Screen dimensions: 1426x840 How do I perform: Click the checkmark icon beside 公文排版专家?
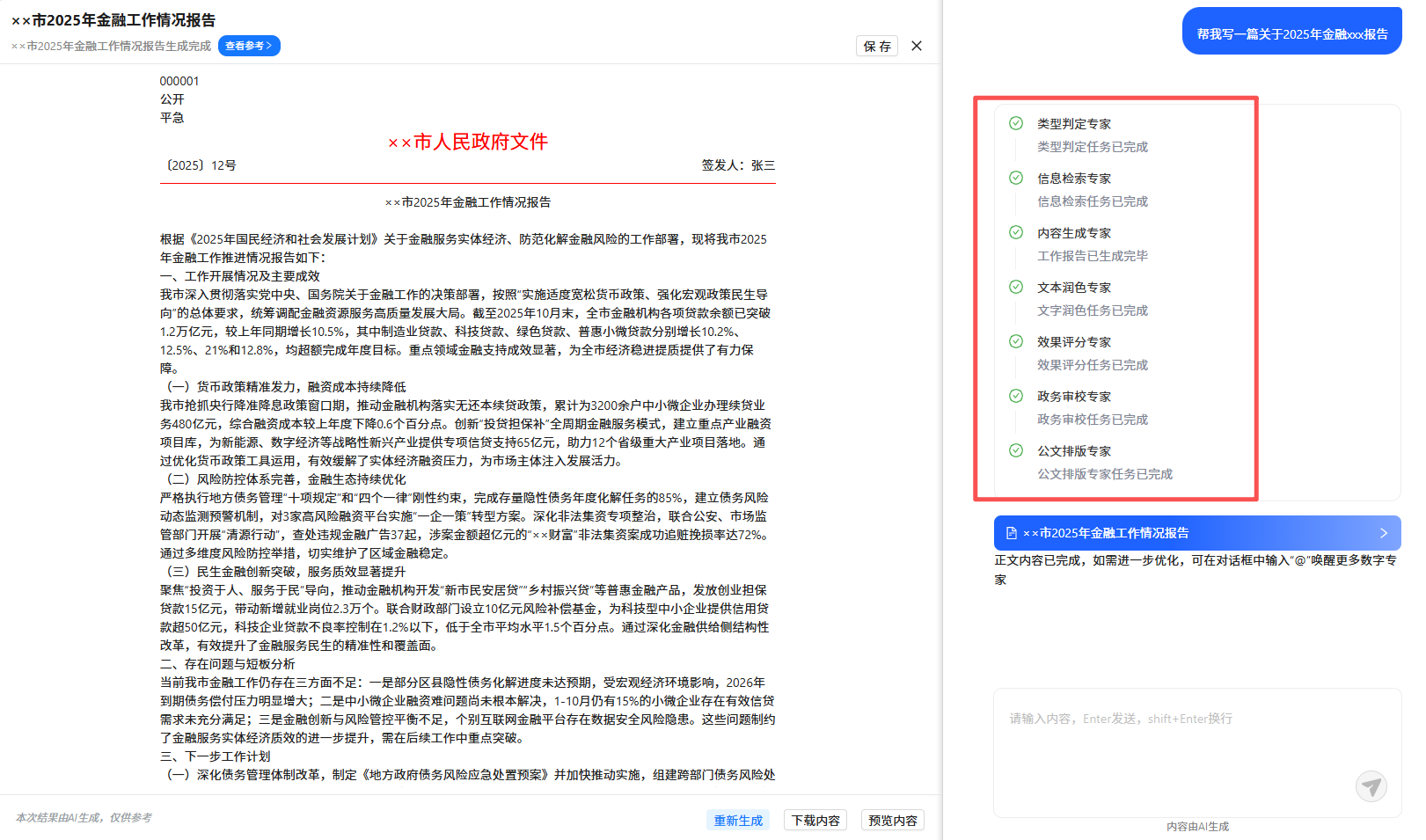point(1016,450)
